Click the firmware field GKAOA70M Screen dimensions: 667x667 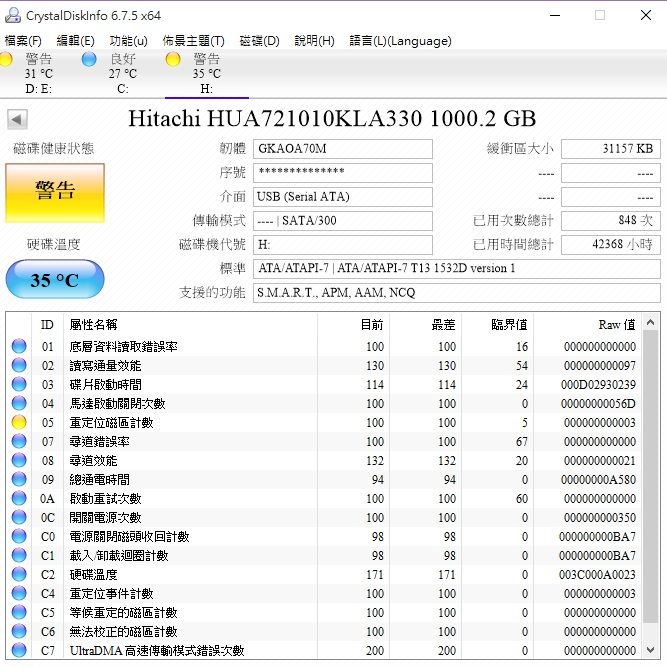click(343, 149)
